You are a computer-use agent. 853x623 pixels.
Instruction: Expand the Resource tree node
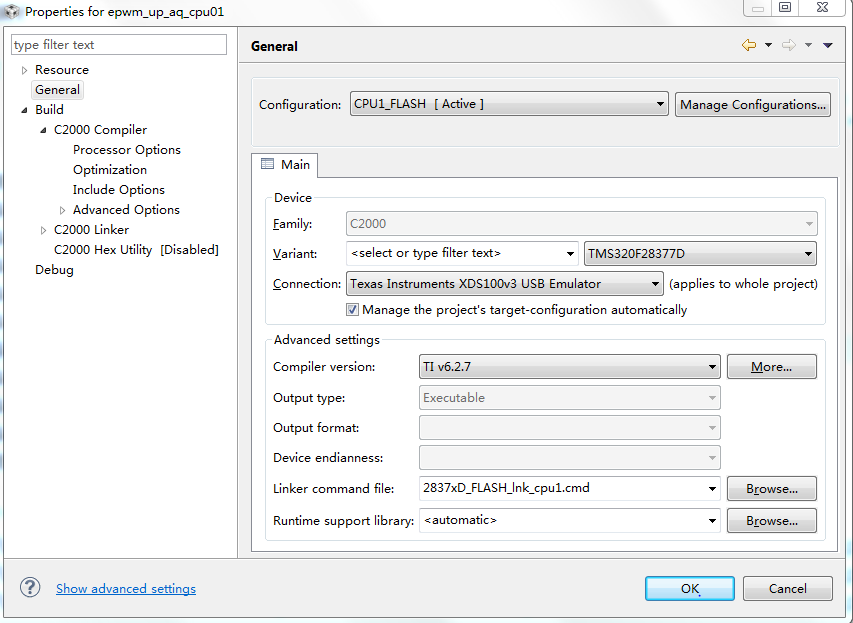(25, 70)
